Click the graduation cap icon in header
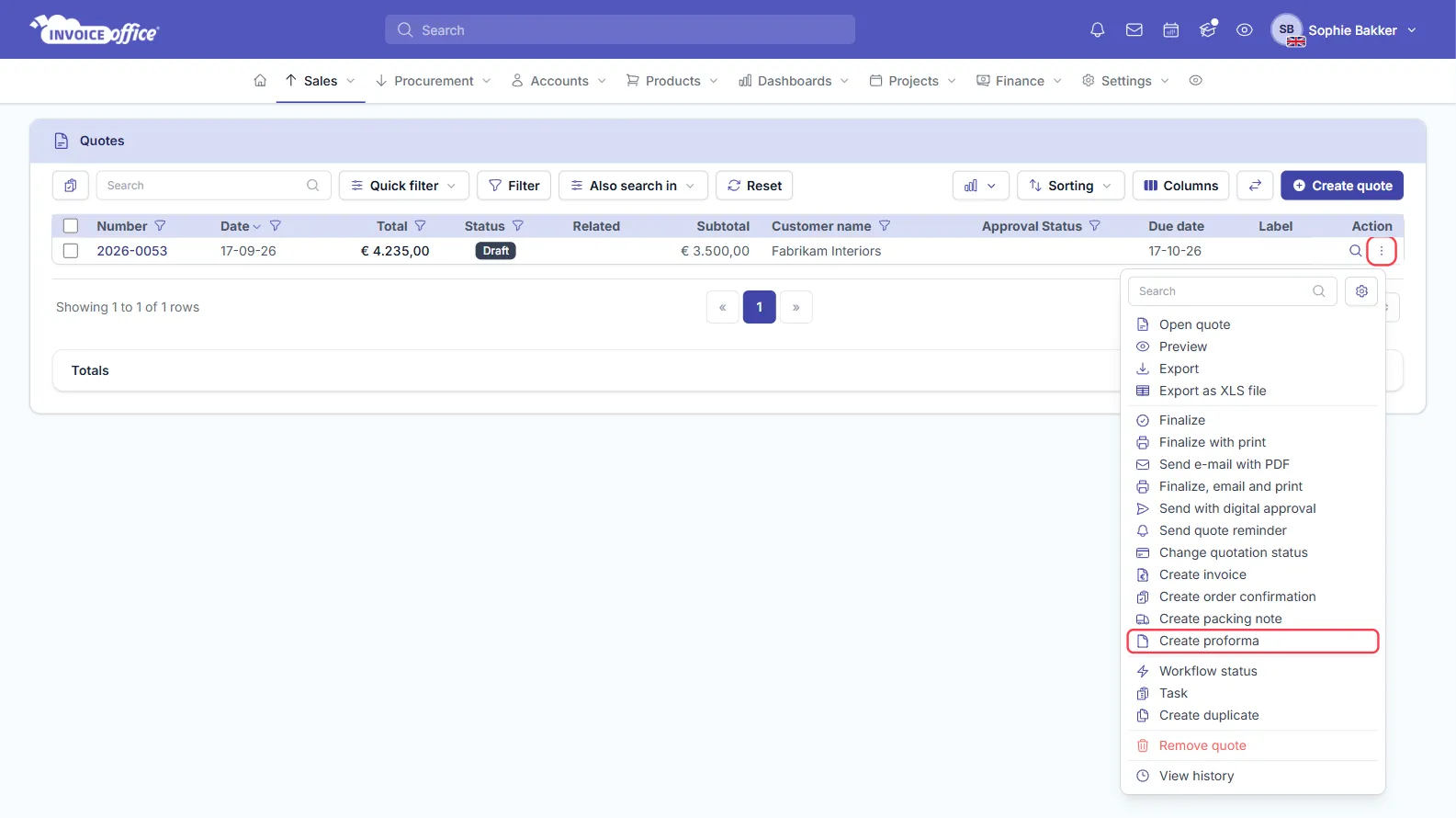1456x818 pixels. click(1208, 30)
